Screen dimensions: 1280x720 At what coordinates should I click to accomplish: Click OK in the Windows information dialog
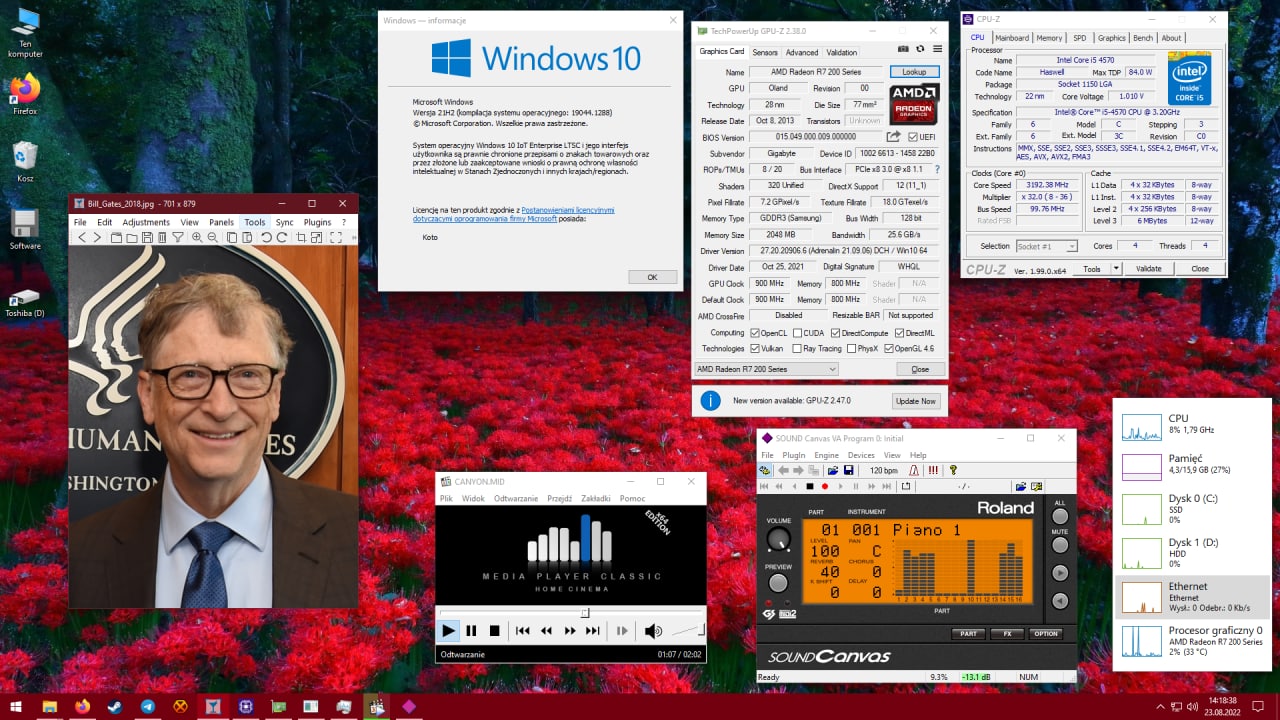pos(652,277)
